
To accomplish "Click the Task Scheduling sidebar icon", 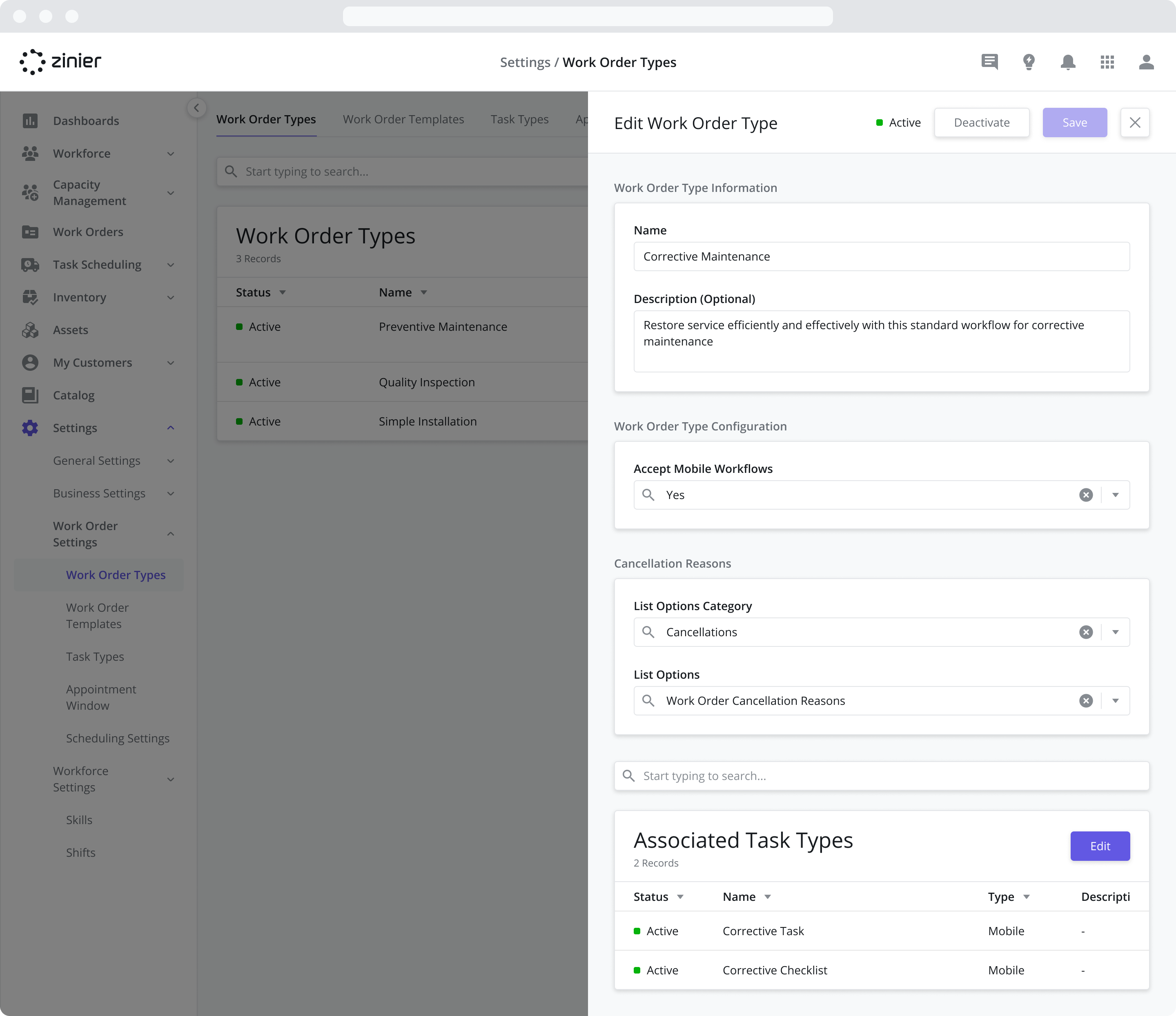I will pos(30,265).
